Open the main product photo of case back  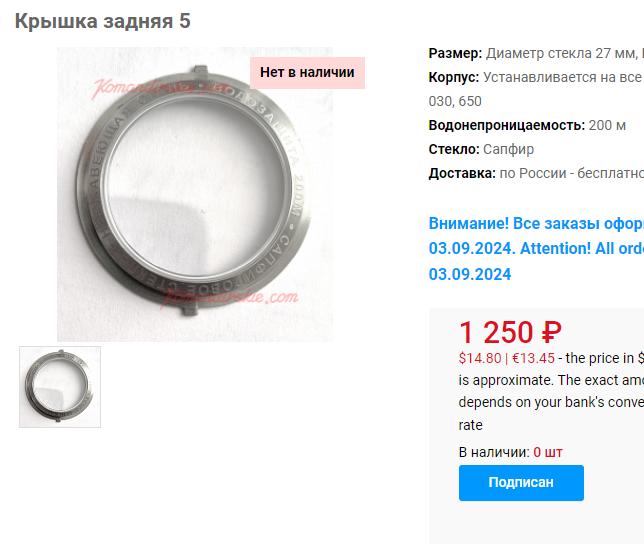pos(195,194)
